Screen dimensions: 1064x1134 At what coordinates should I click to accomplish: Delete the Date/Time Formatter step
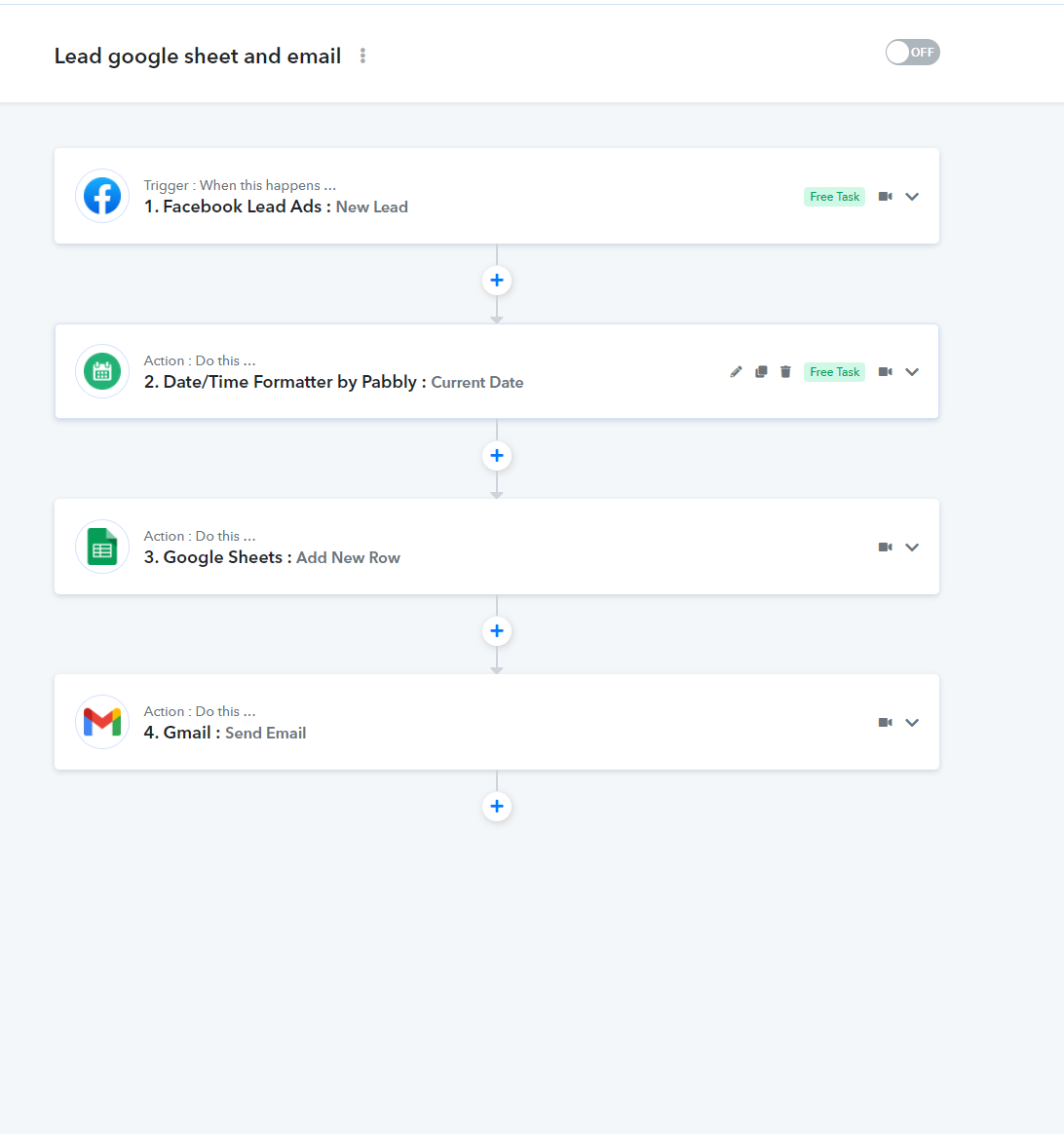pos(785,372)
